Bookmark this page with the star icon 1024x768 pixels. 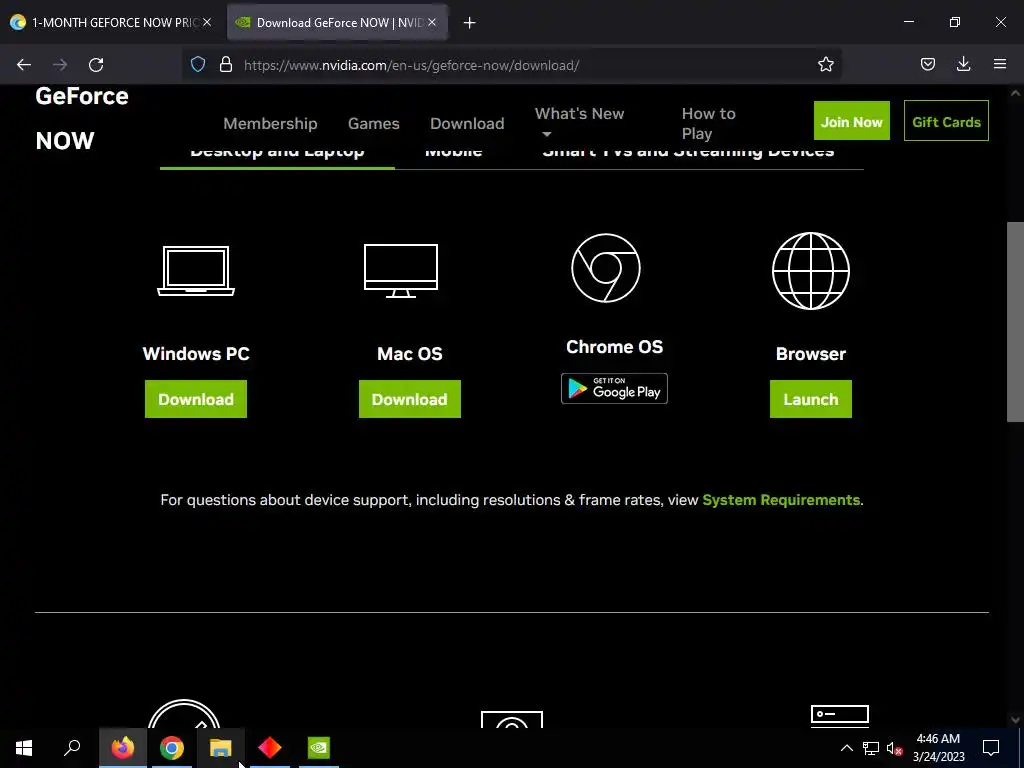825,64
